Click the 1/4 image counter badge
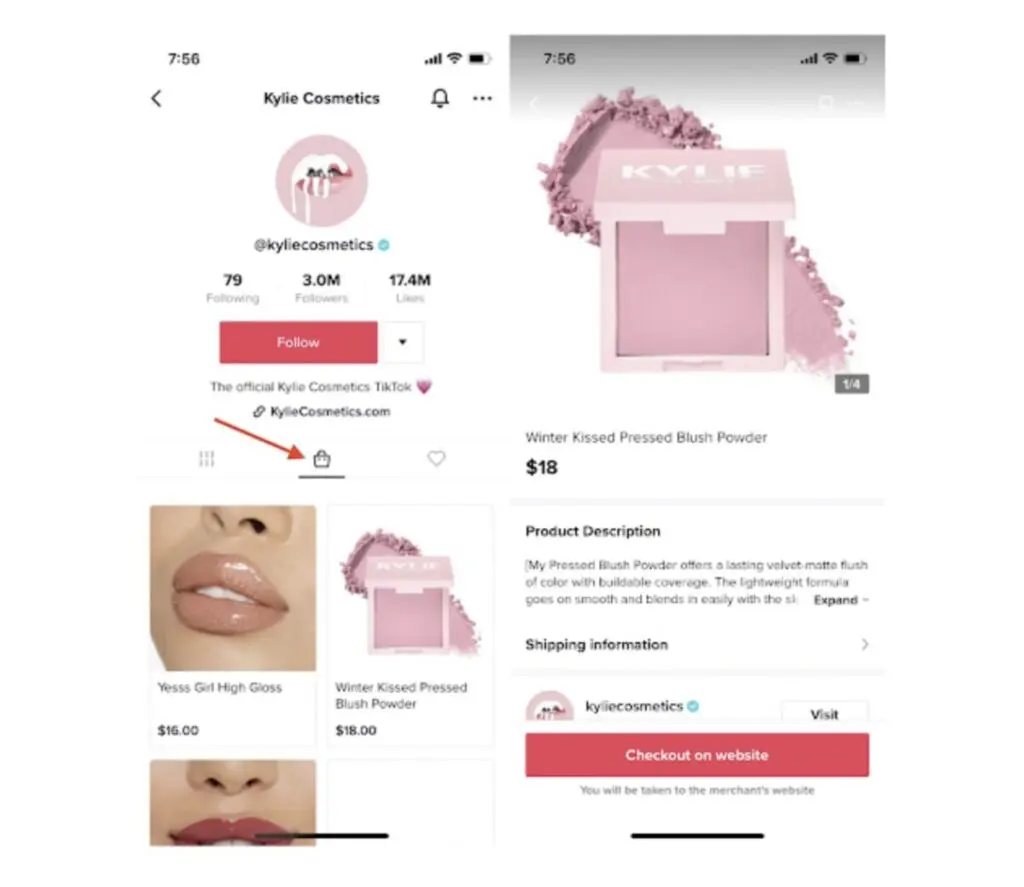The height and width of the screenshot is (887, 1024). (852, 384)
